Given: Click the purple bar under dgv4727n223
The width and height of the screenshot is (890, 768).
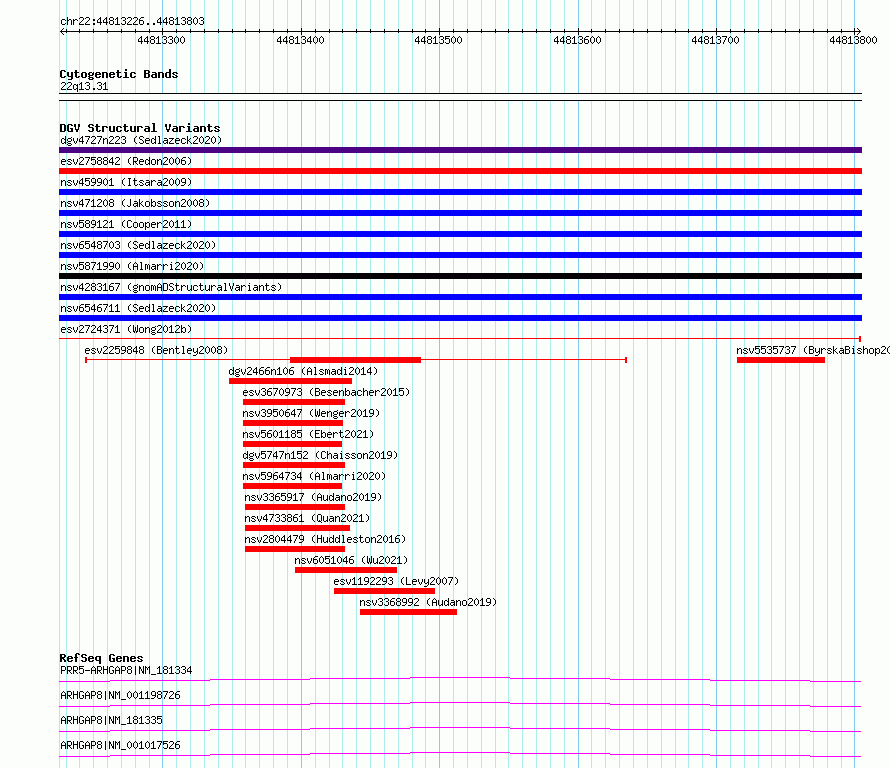Looking at the screenshot, I should tap(460, 150).
